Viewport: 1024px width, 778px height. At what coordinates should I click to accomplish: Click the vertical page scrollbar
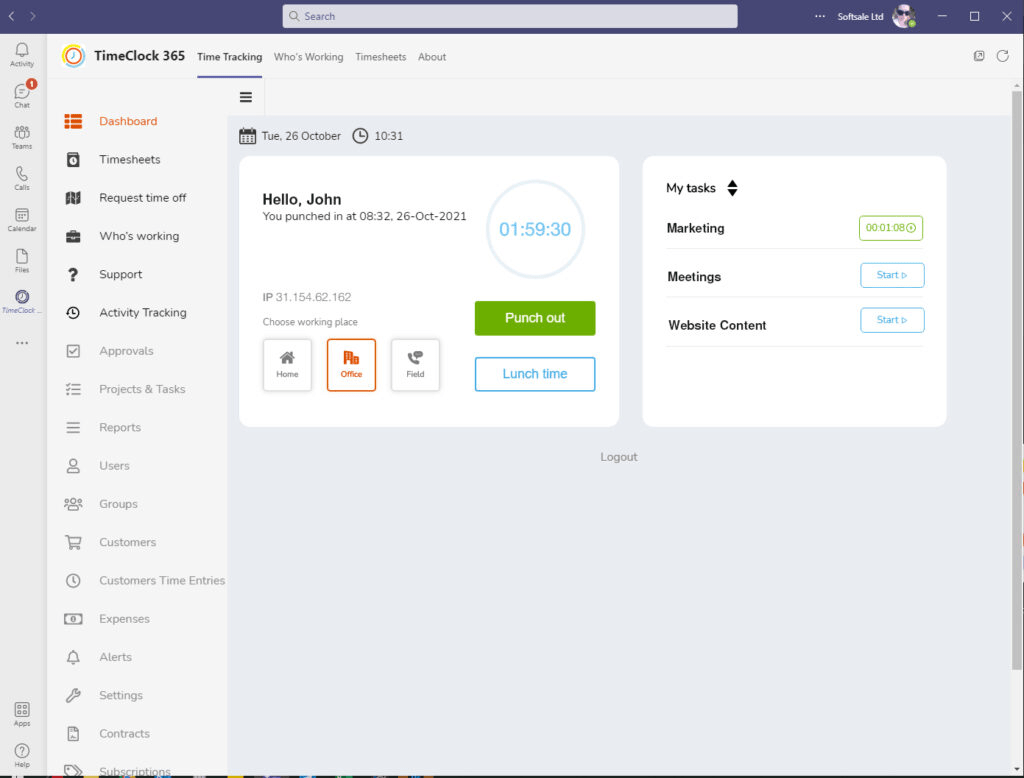1017,379
